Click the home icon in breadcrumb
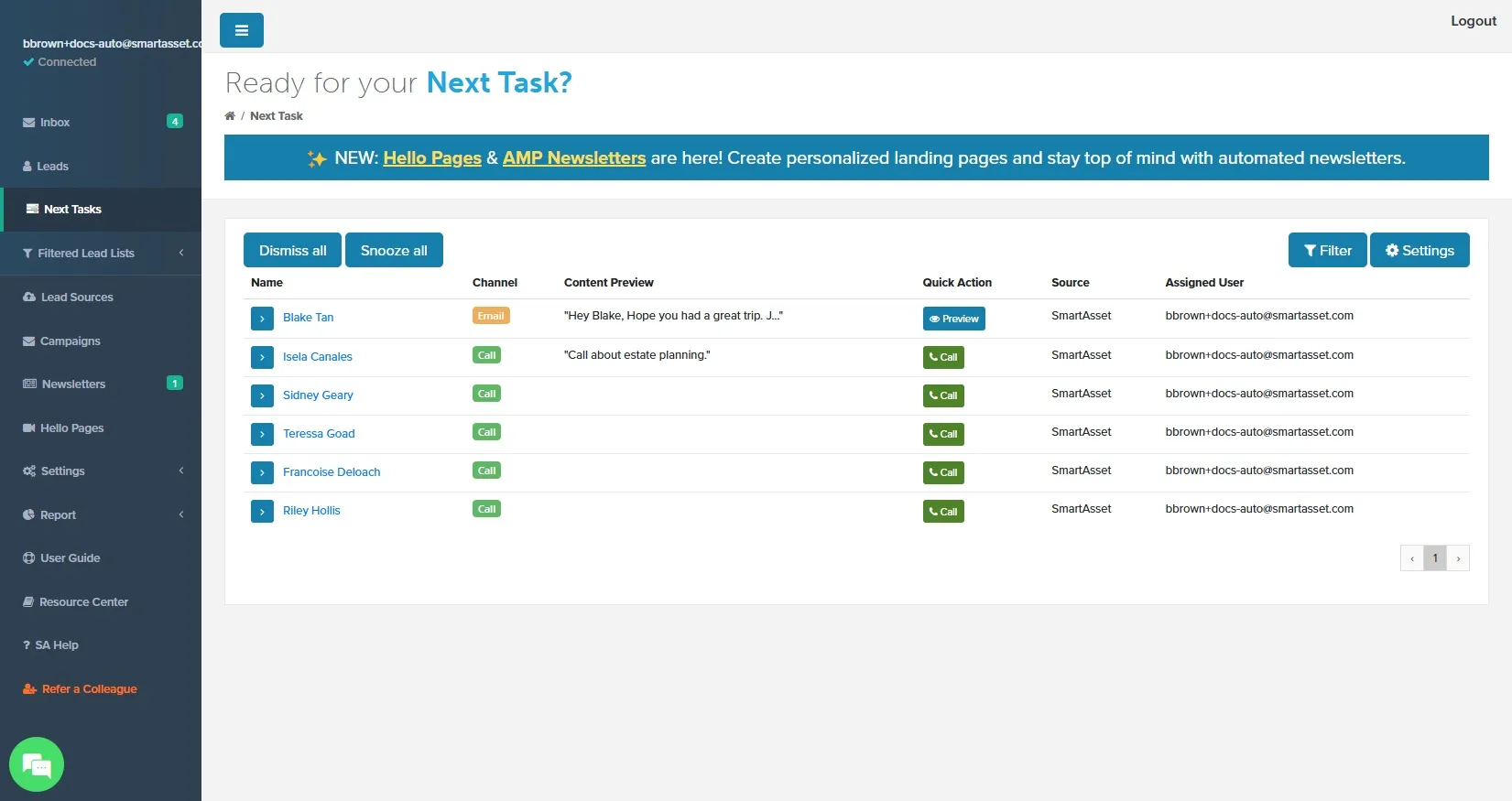The image size is (1512, 801). pyautogui.click(x=230, y=116)
